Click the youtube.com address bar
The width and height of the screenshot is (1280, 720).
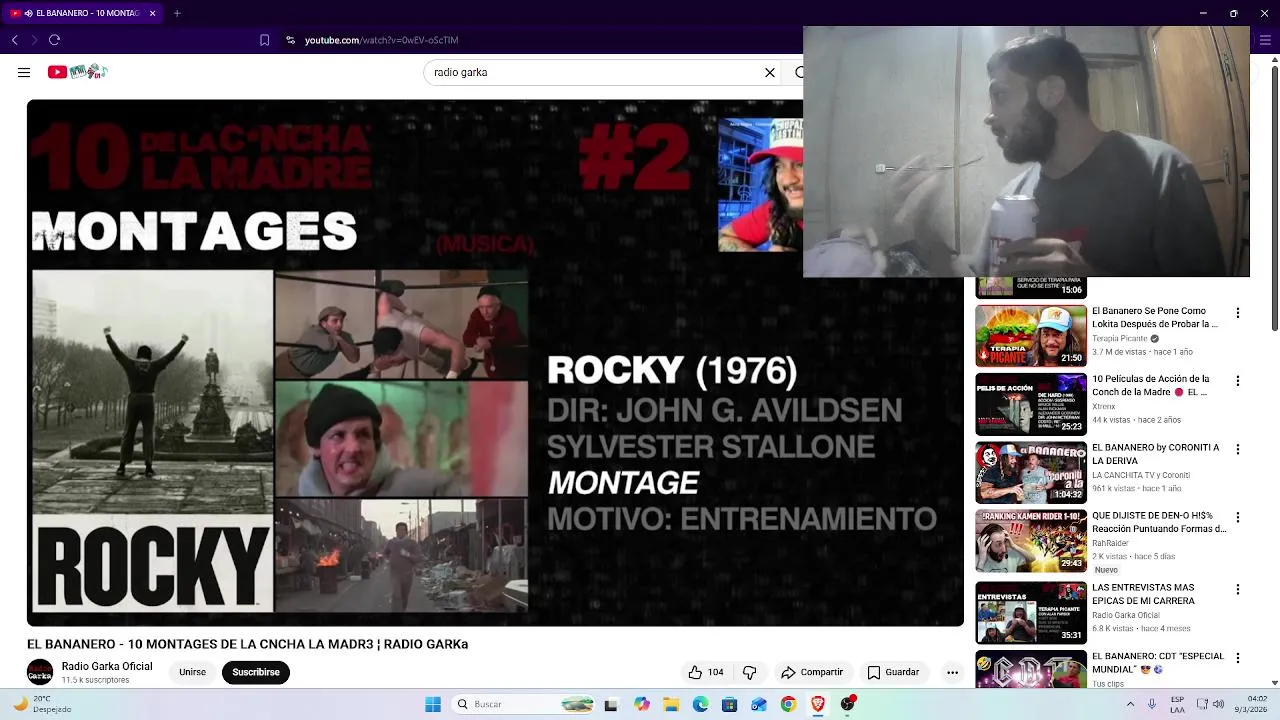tap(540, 40)
